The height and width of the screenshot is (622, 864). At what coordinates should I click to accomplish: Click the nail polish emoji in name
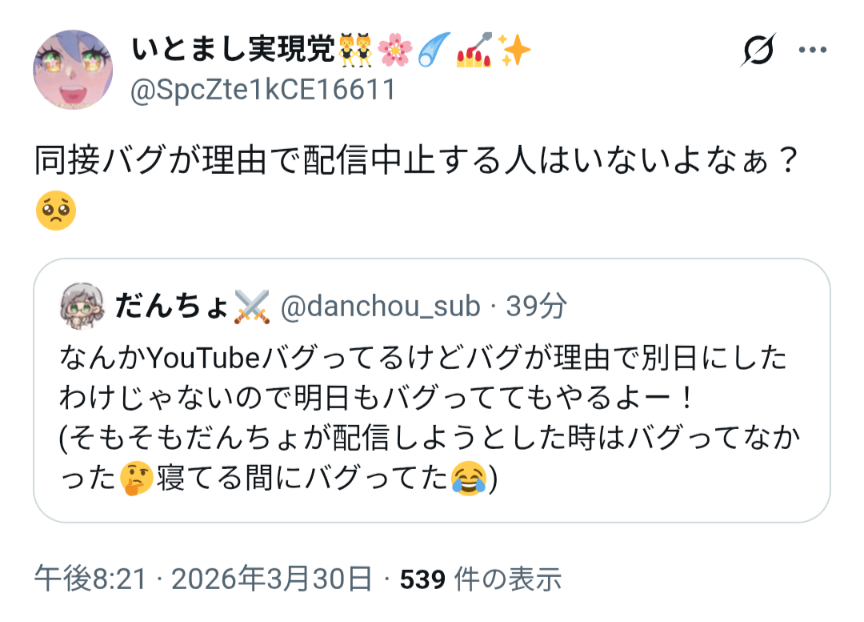474,50
